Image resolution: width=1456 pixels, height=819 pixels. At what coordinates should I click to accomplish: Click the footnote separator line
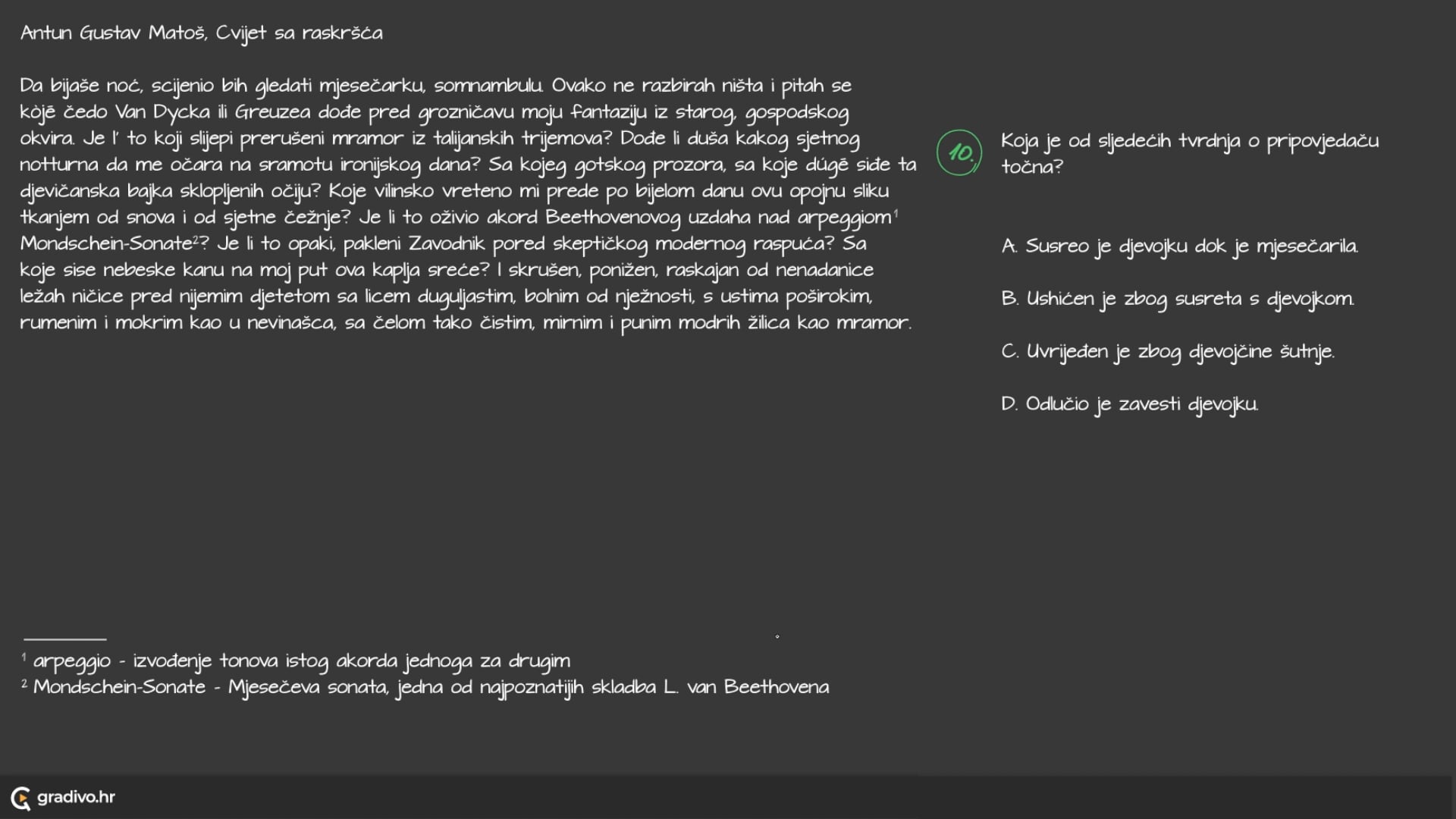coord(65,639)
